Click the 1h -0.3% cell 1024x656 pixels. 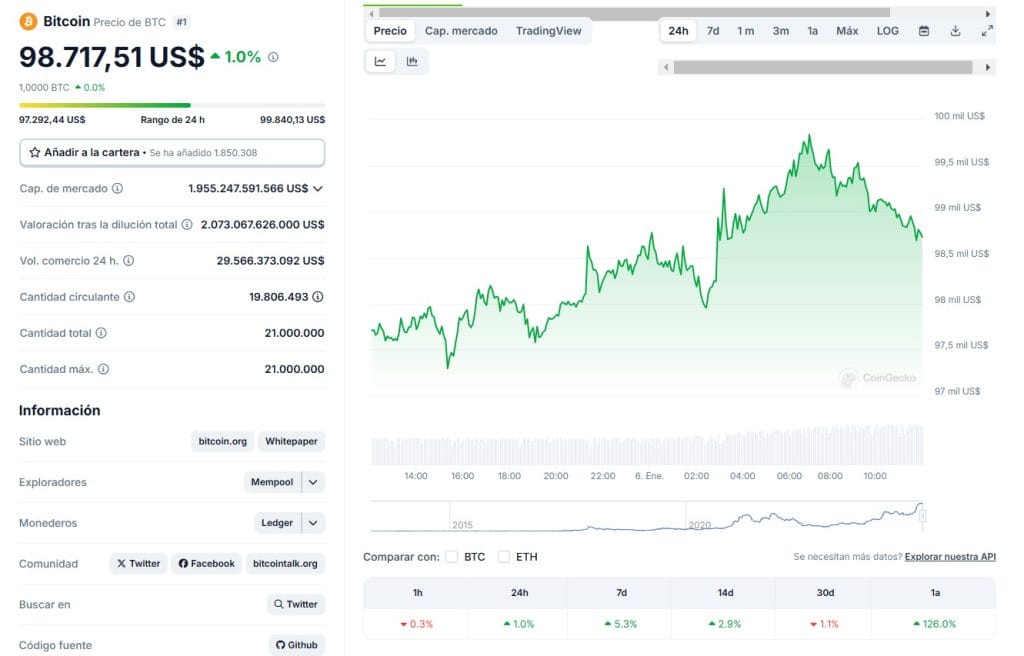point(417,624)
